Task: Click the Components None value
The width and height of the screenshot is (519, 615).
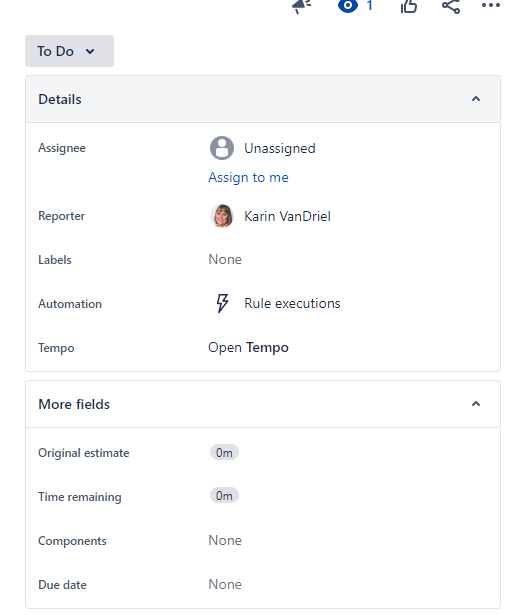Action: click(225, 540)
